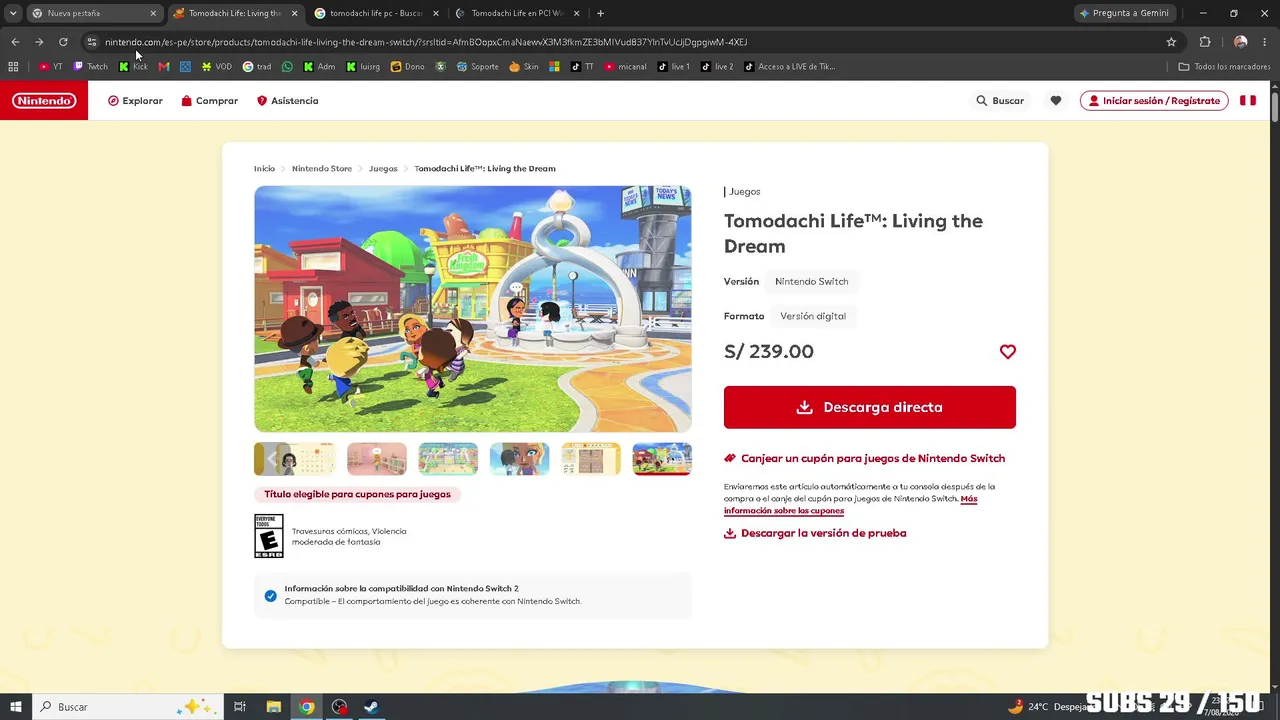Select the pink room screenshot thumbnail
1280x720 pixels.
click(377, 459)
